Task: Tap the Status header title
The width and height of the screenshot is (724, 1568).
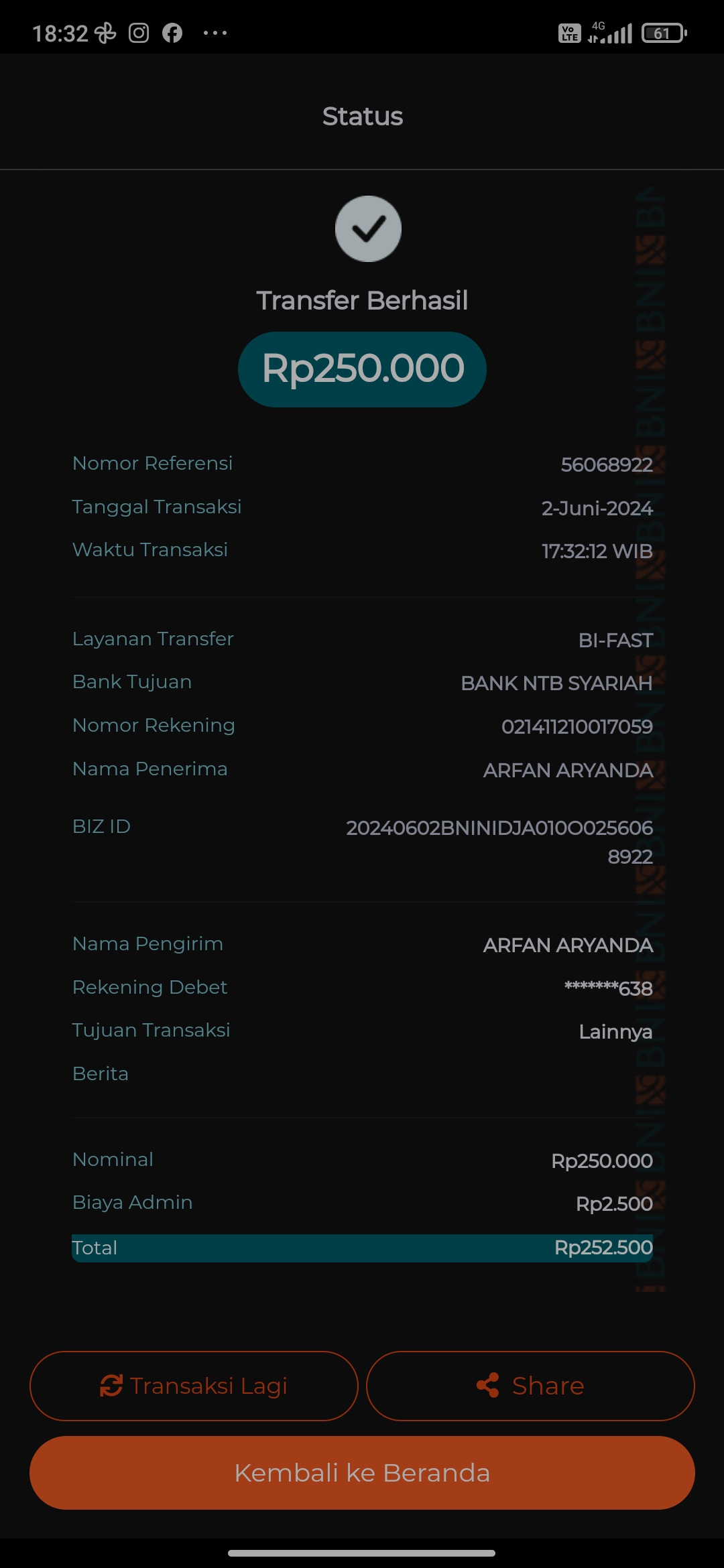Action: (362, 117)
